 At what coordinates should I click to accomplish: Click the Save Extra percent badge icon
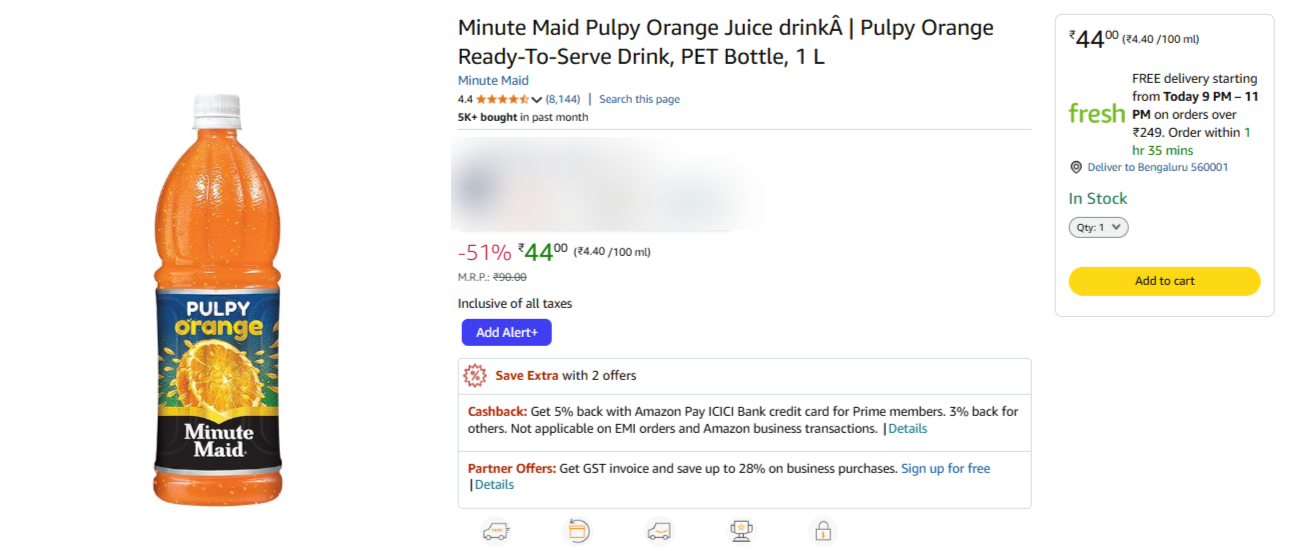(475, 376)
